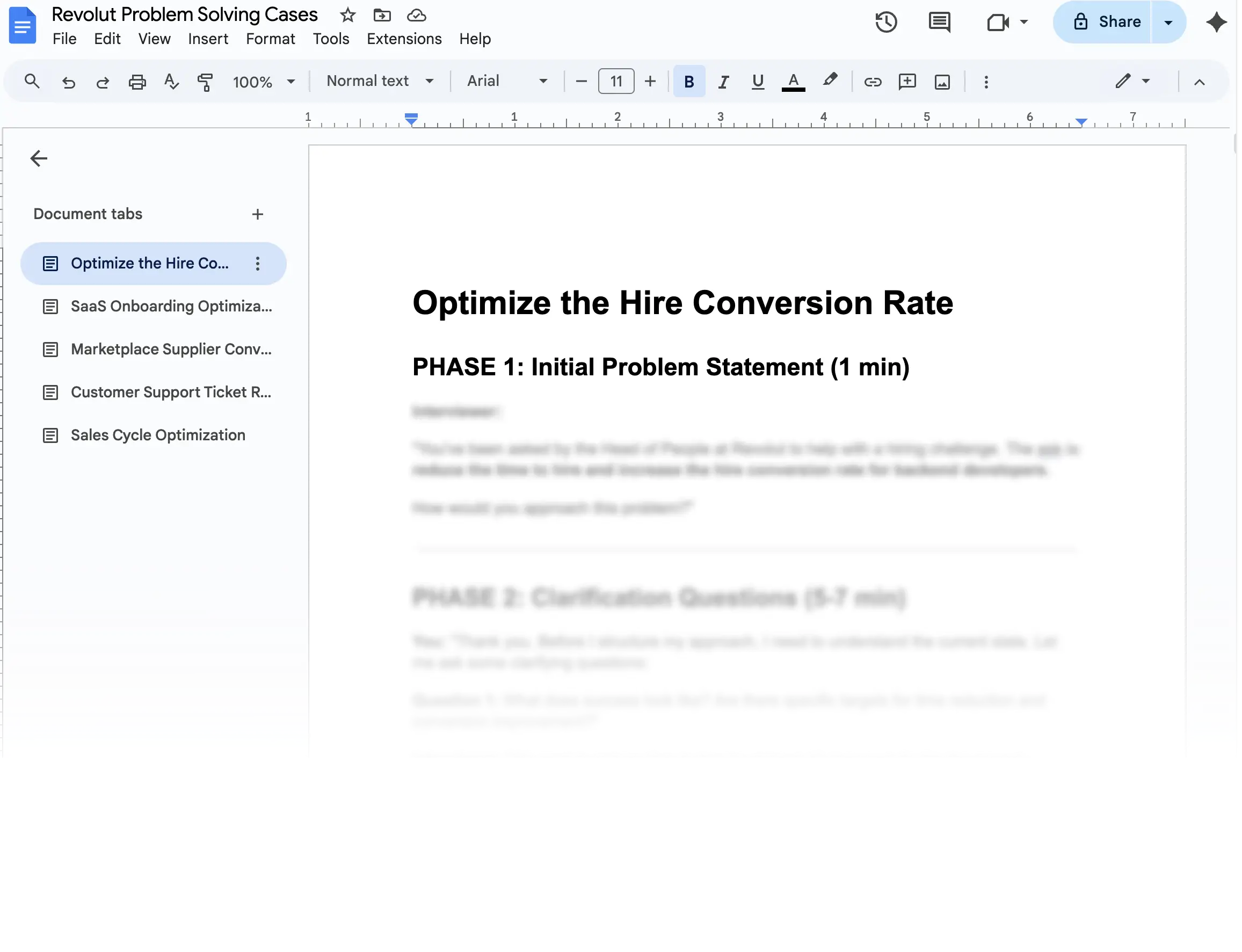Switch to Marketplace Supplier Conv... tab
This screenshot has width=1242, height=952.
click(154, 350)
